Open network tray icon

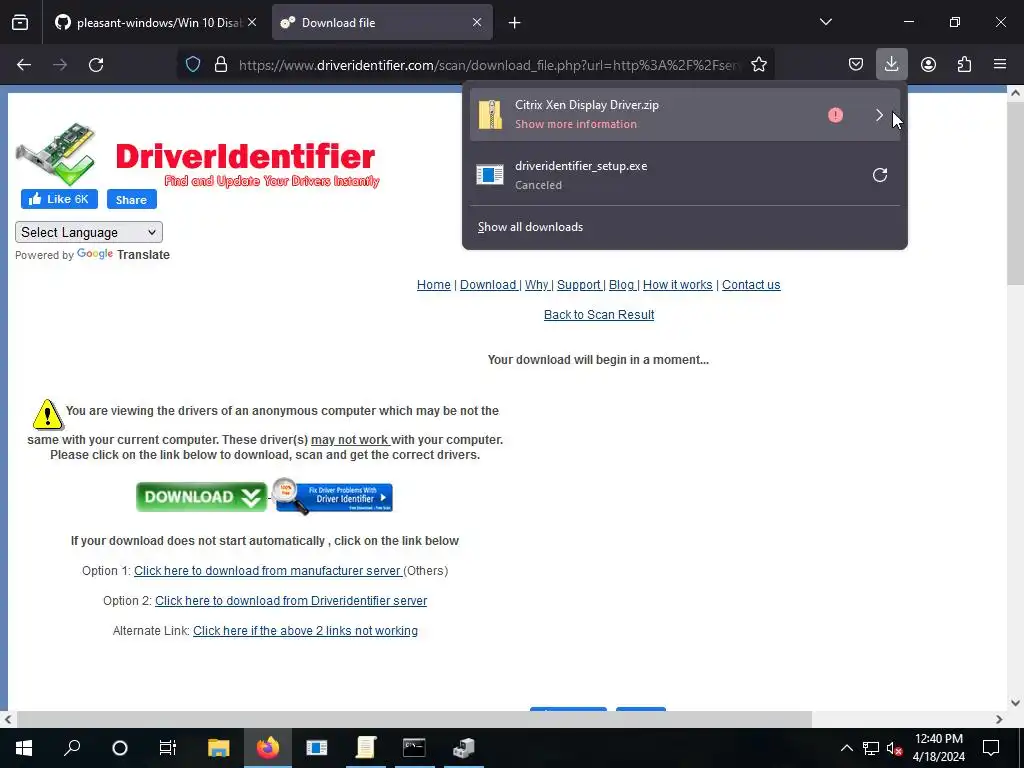871,748
